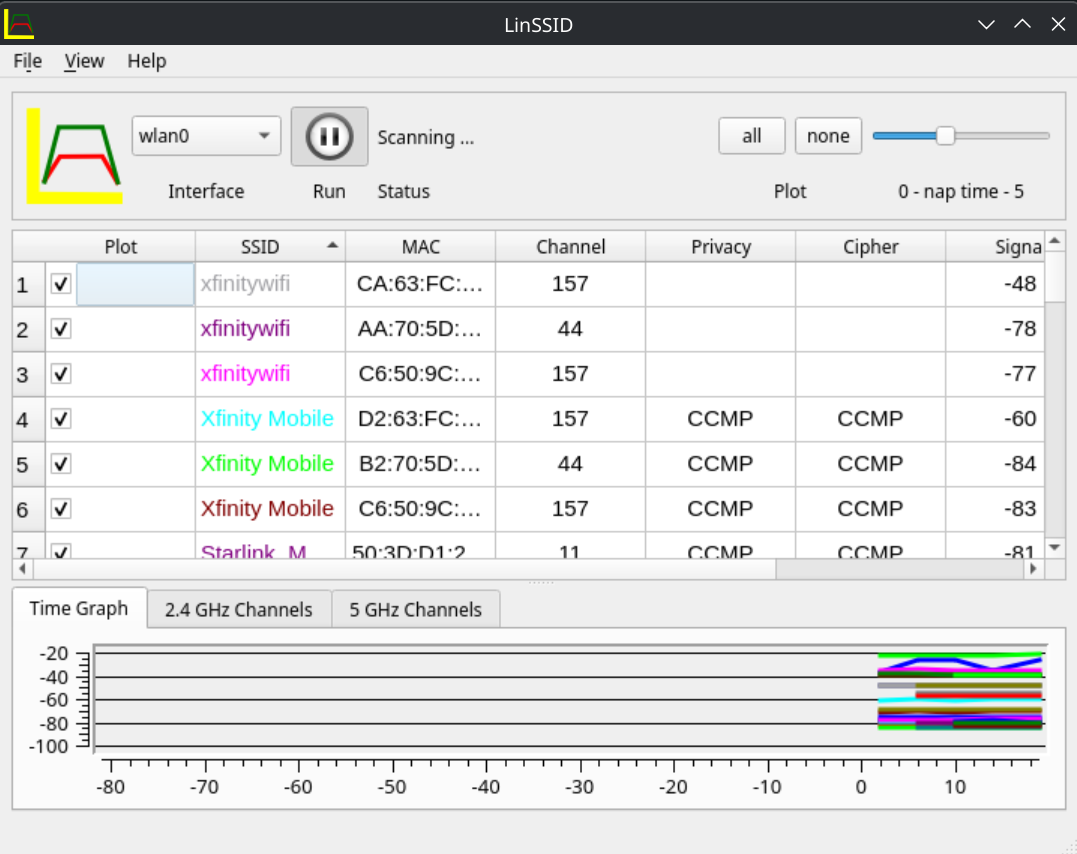The image size is (1077, 854).
Task: Click the LinSSID logo in the control panel
Action: (x=74, y=156)
